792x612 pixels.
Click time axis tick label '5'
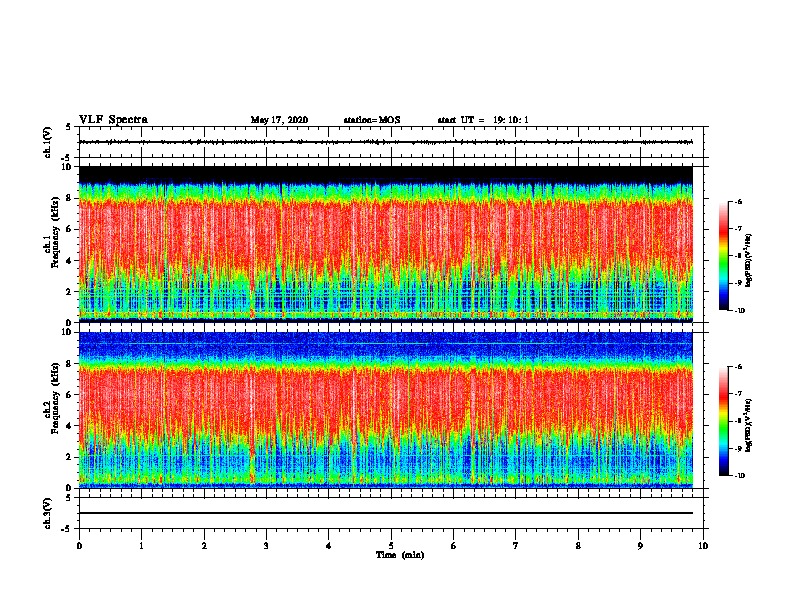point(391,546)
